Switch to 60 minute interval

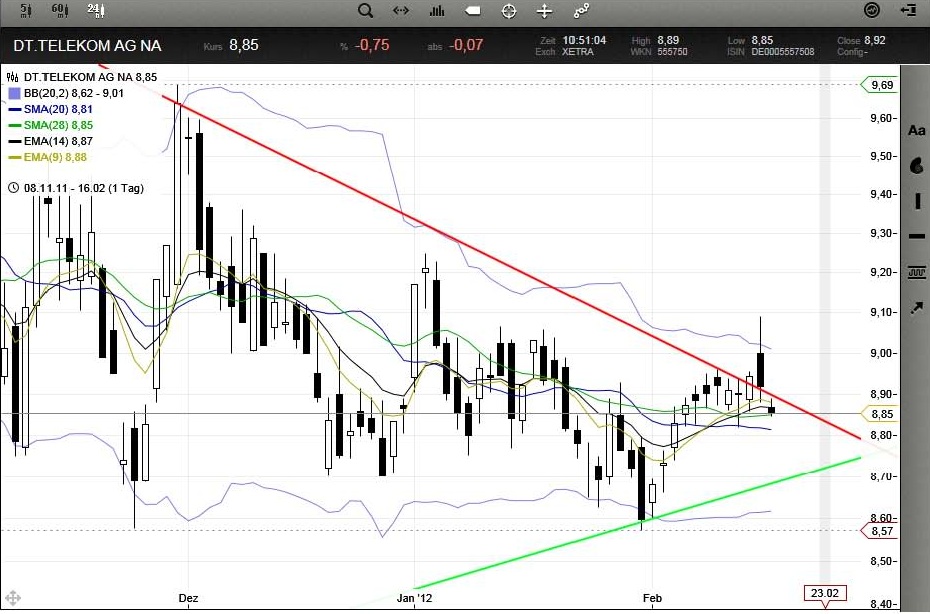(x=59, y=11)
